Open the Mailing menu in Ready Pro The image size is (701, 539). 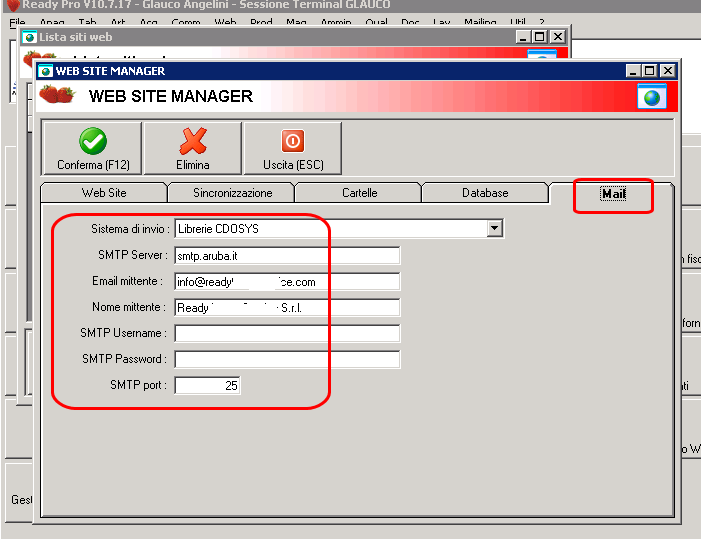pos(480,22)
